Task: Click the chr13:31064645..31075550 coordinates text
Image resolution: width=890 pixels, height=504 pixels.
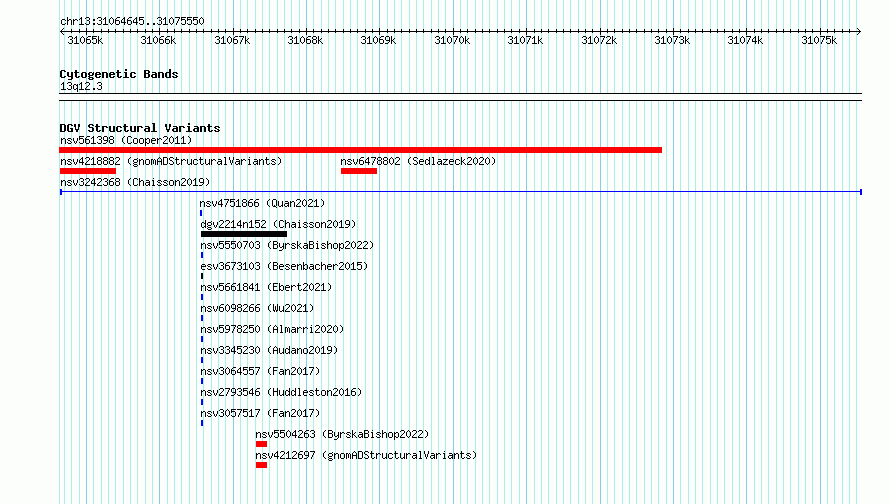Action: pos(132,21)
